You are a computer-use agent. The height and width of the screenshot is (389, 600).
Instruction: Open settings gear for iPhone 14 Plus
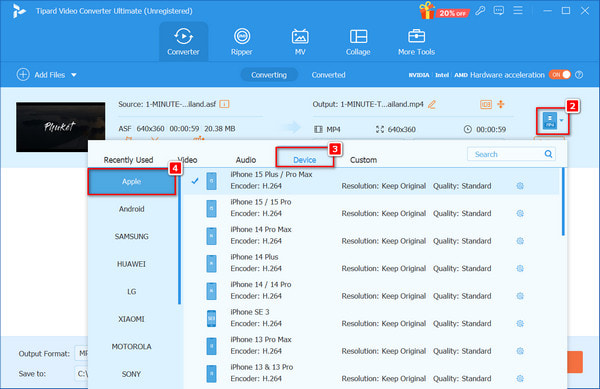(520, 269)
